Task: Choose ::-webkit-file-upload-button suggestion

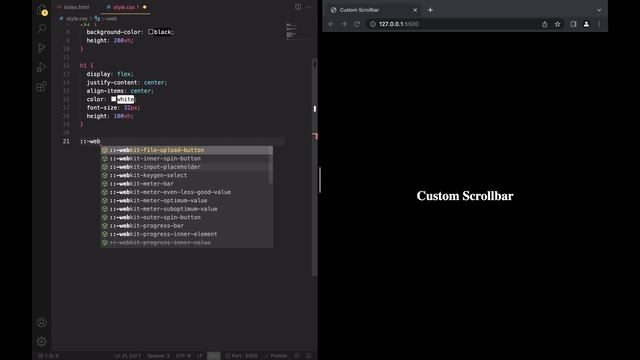Action: pyautogui.click(x=187, y=150)
